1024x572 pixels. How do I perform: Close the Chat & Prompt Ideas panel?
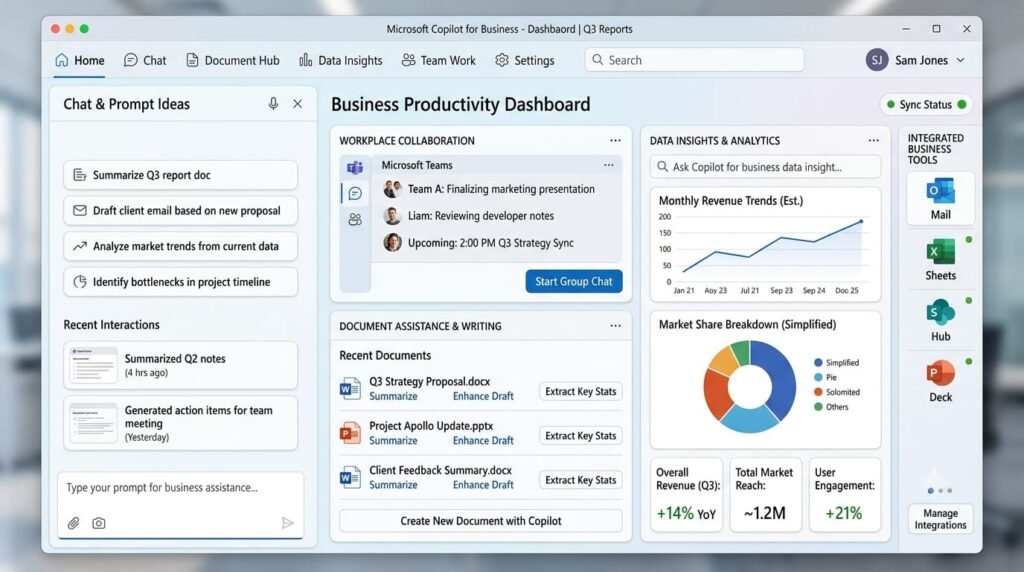(297, 104)
